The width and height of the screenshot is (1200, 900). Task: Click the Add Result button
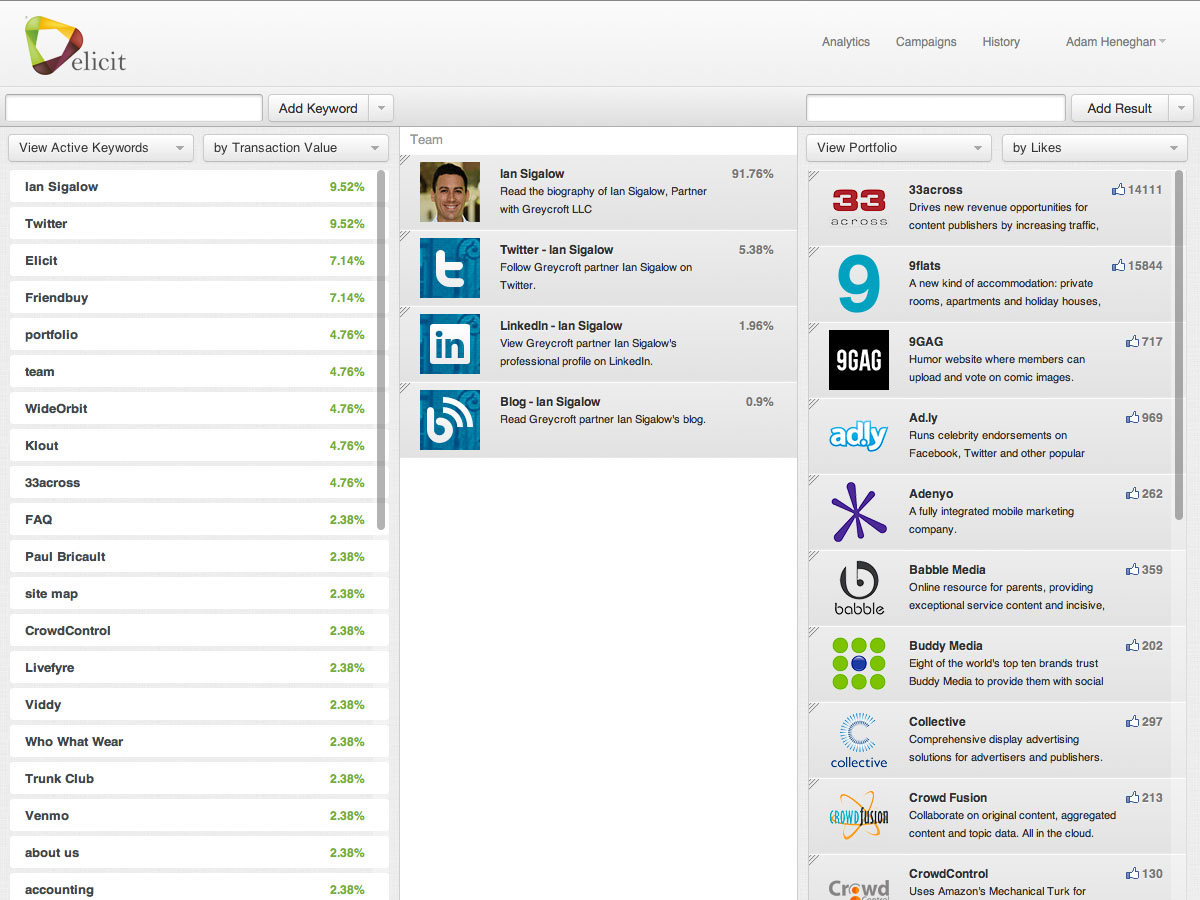point(1120,108)
